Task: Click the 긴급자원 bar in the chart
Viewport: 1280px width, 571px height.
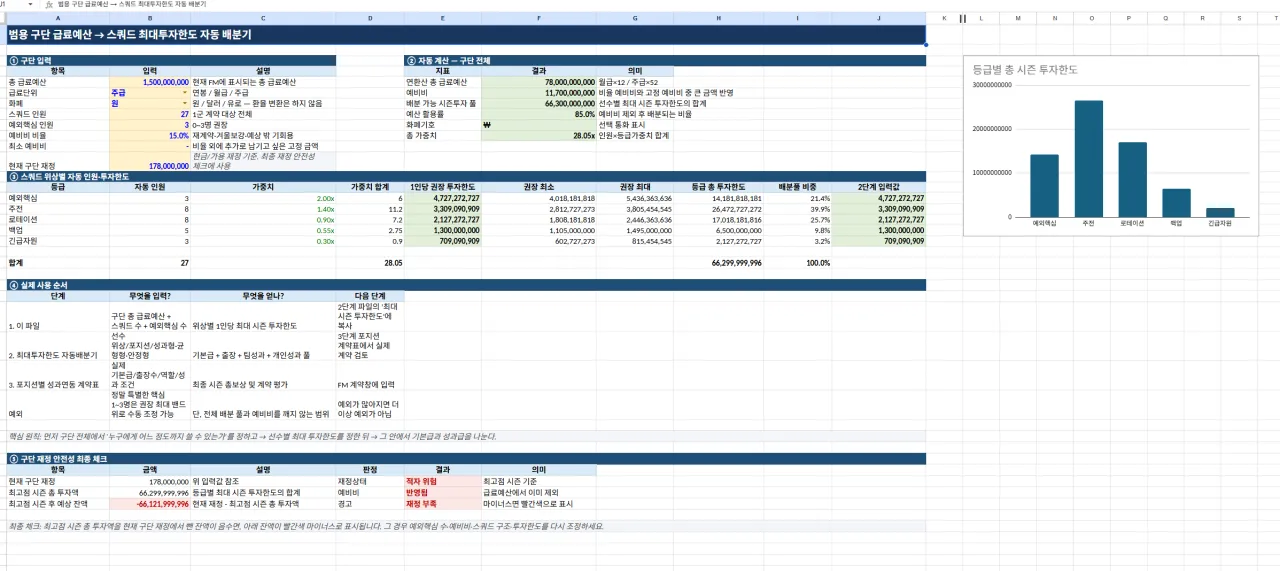Action: [x=1220, y=212]
